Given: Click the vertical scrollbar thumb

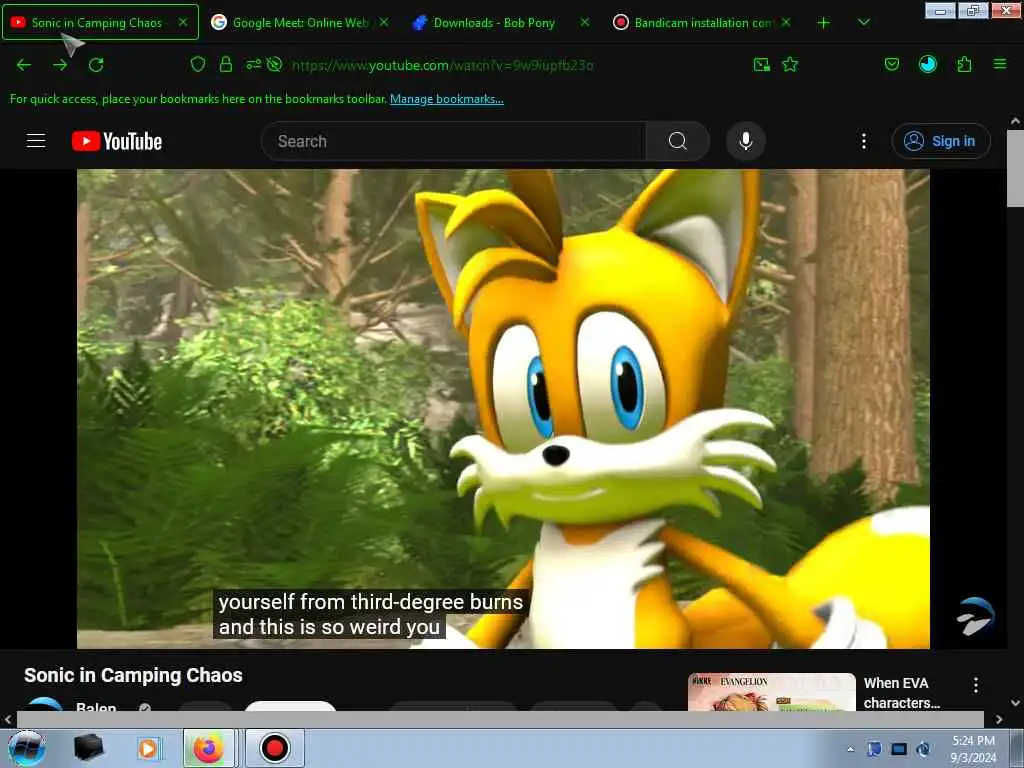Looking at the screenshot, I should (x=1015, y=168).
